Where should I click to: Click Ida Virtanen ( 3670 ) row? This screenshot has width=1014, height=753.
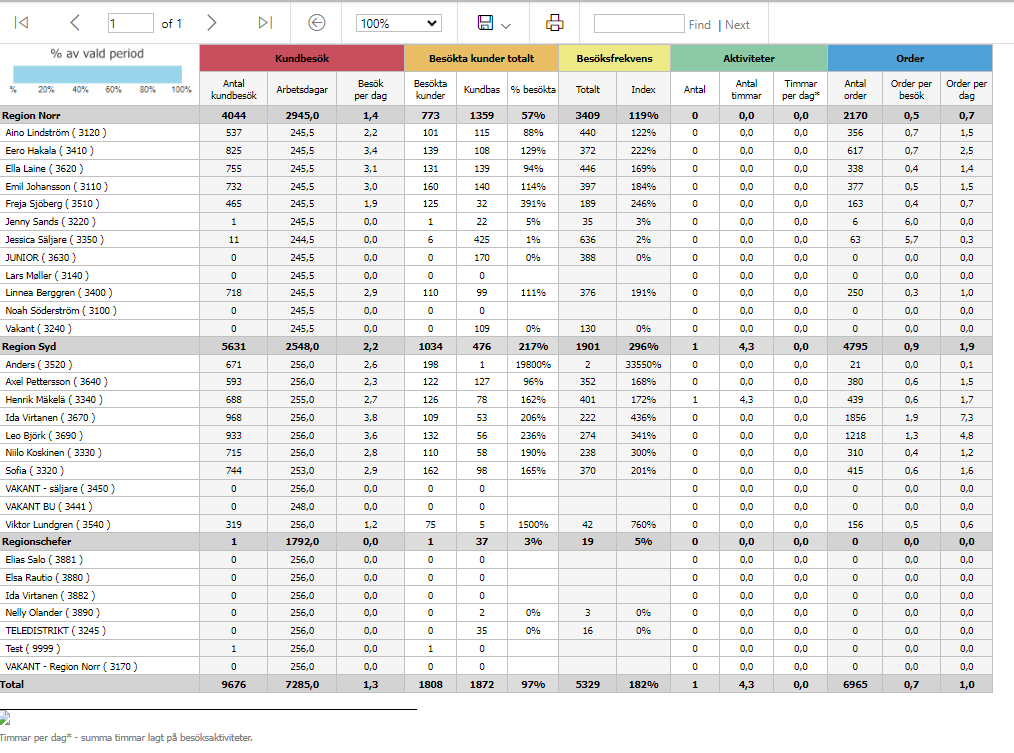tap(496, 417)
